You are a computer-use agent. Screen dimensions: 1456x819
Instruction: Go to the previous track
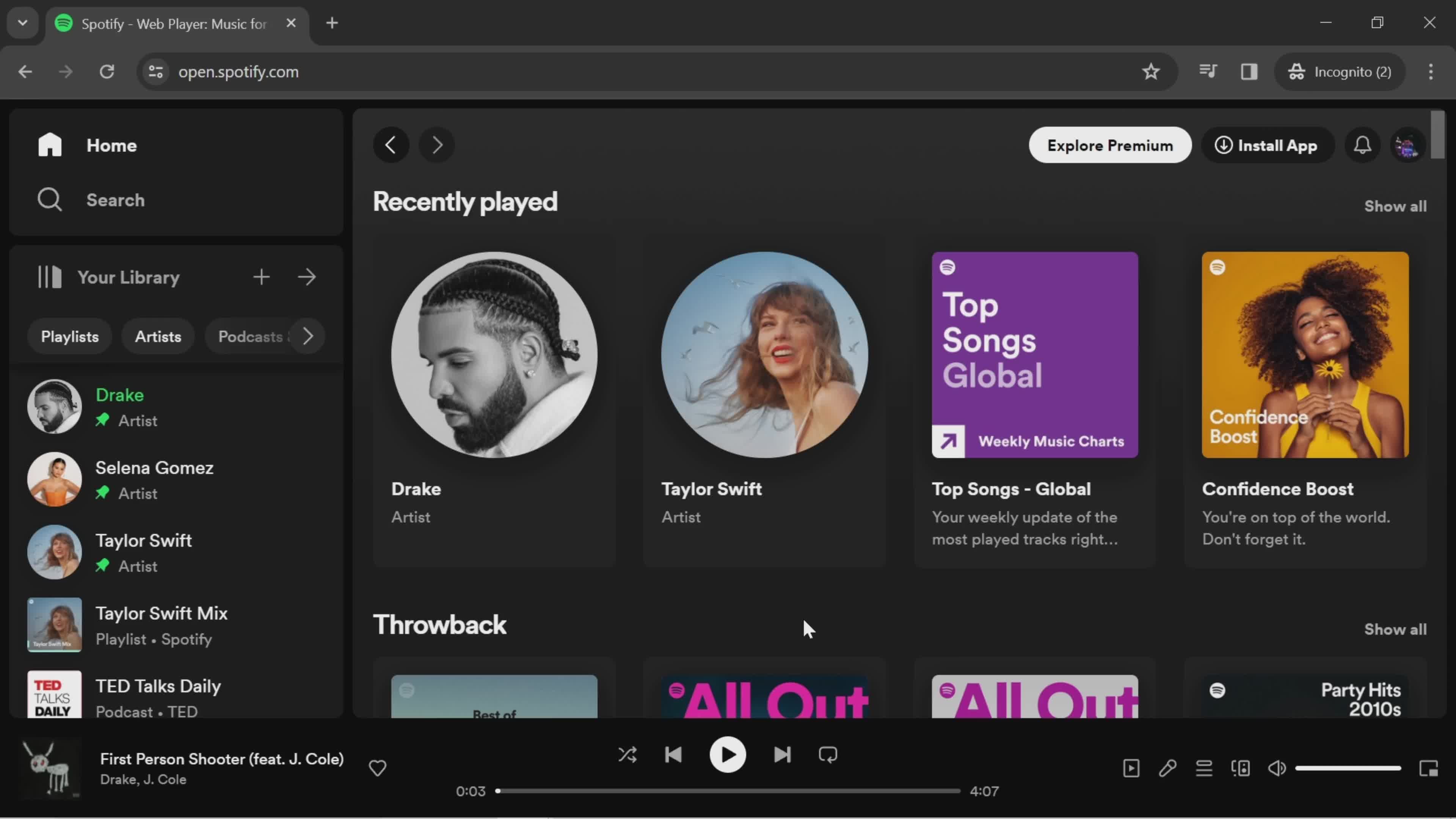(673, 755)
